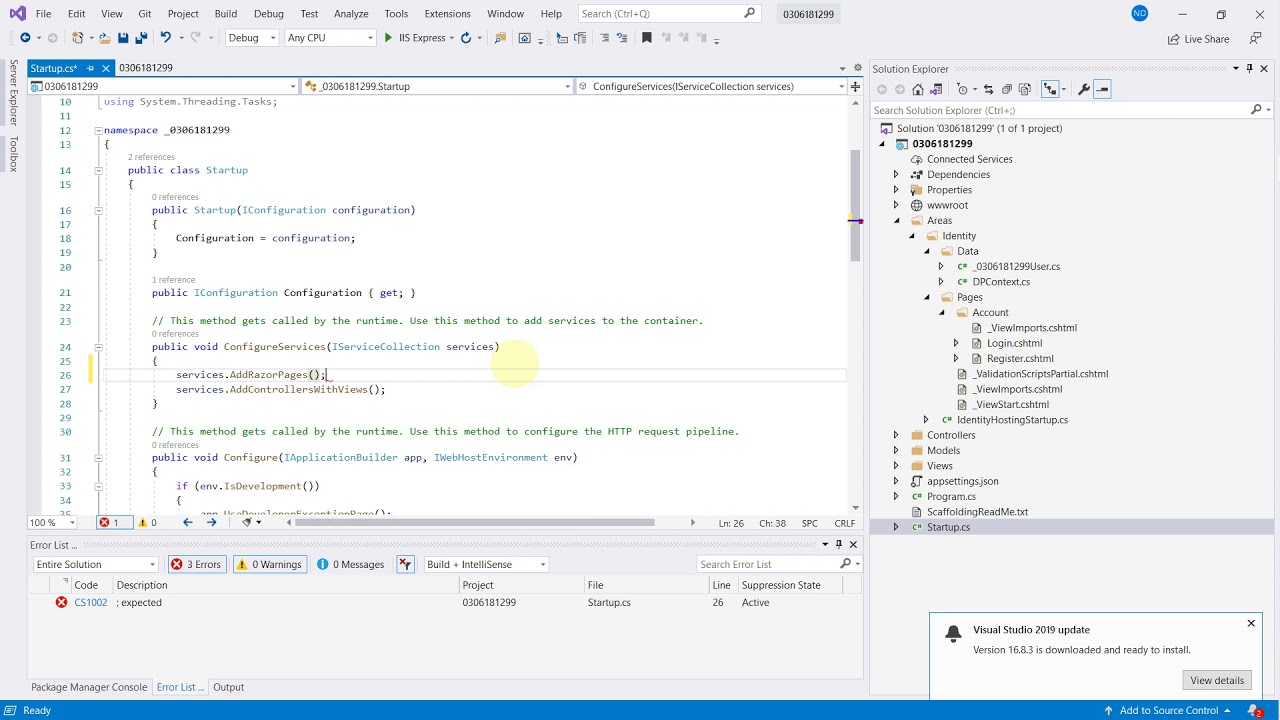Click Show All Files icon in Solution Explorer
This screenshot has height=720, width=1280.
(x=1025, y=89)
